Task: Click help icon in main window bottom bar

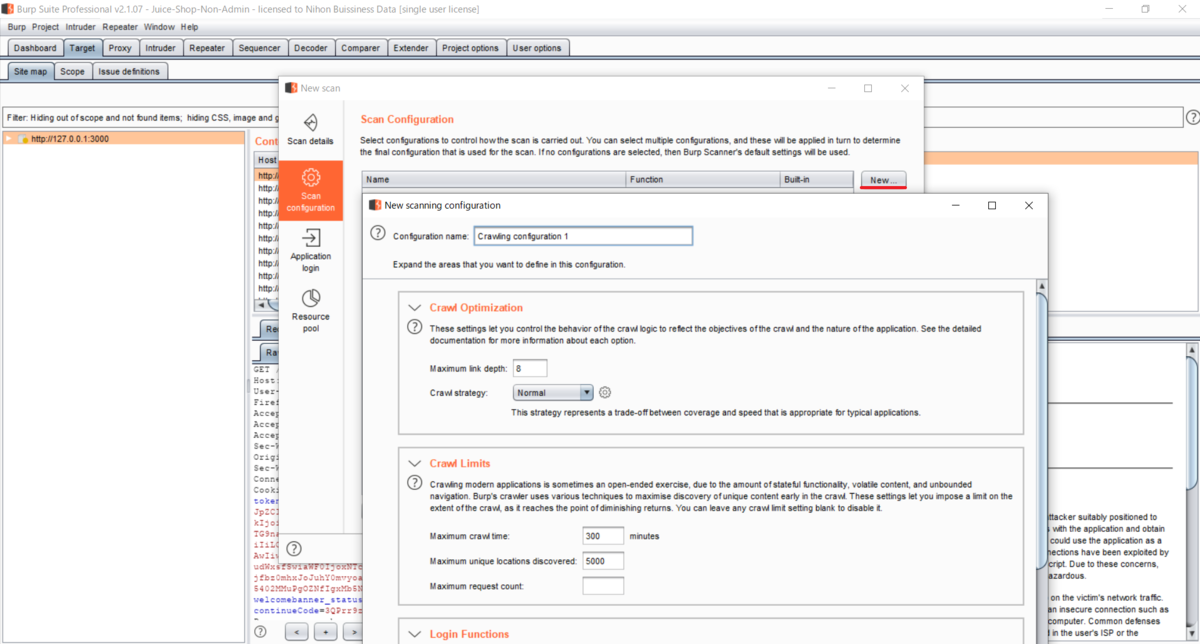Action: [260, 632]
